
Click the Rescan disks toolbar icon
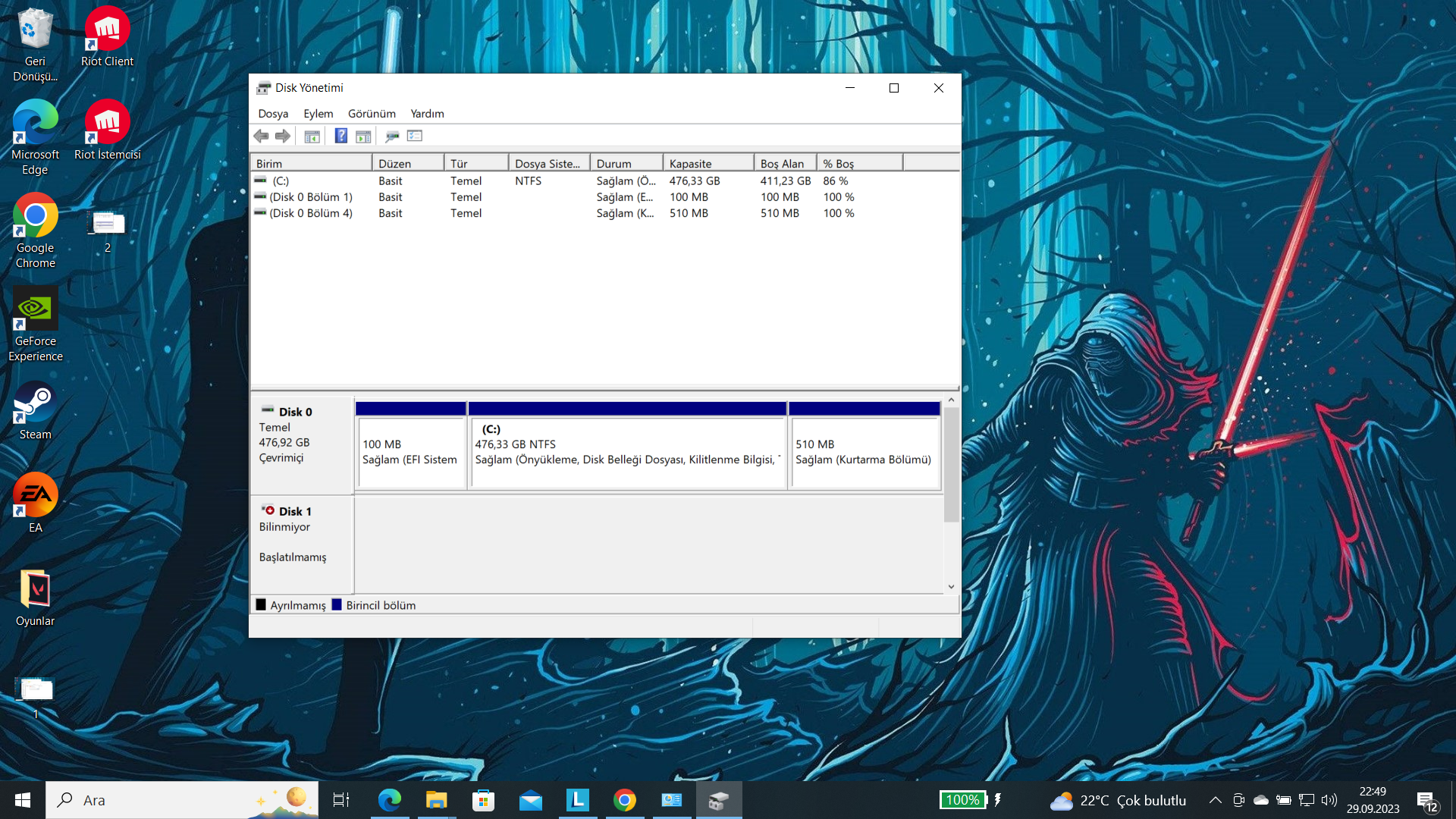point(392,136)
